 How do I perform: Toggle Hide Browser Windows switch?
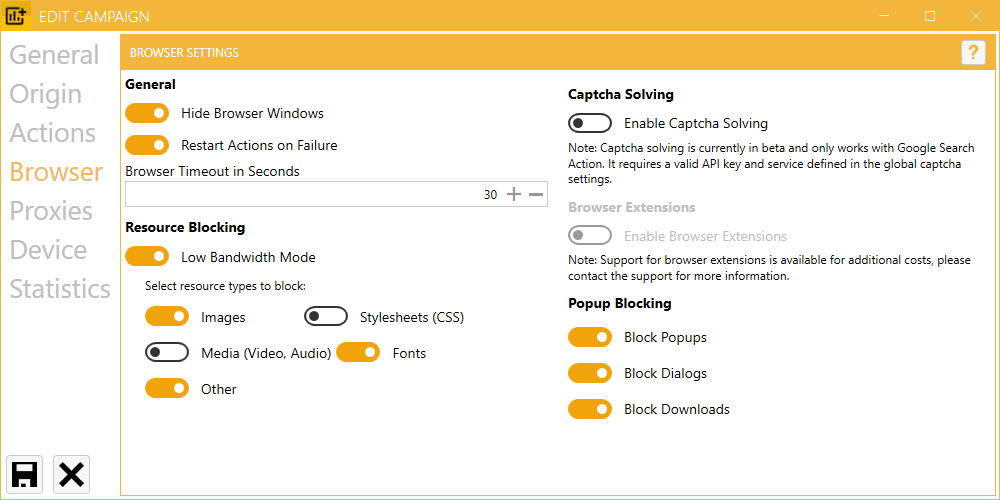coord(147,113)
